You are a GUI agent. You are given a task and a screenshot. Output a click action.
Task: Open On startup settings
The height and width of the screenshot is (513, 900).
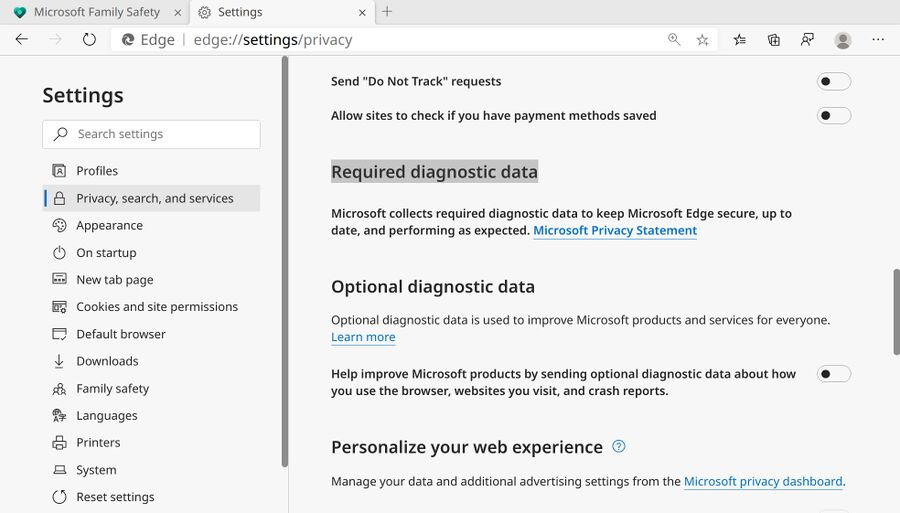tap(152, 252)
